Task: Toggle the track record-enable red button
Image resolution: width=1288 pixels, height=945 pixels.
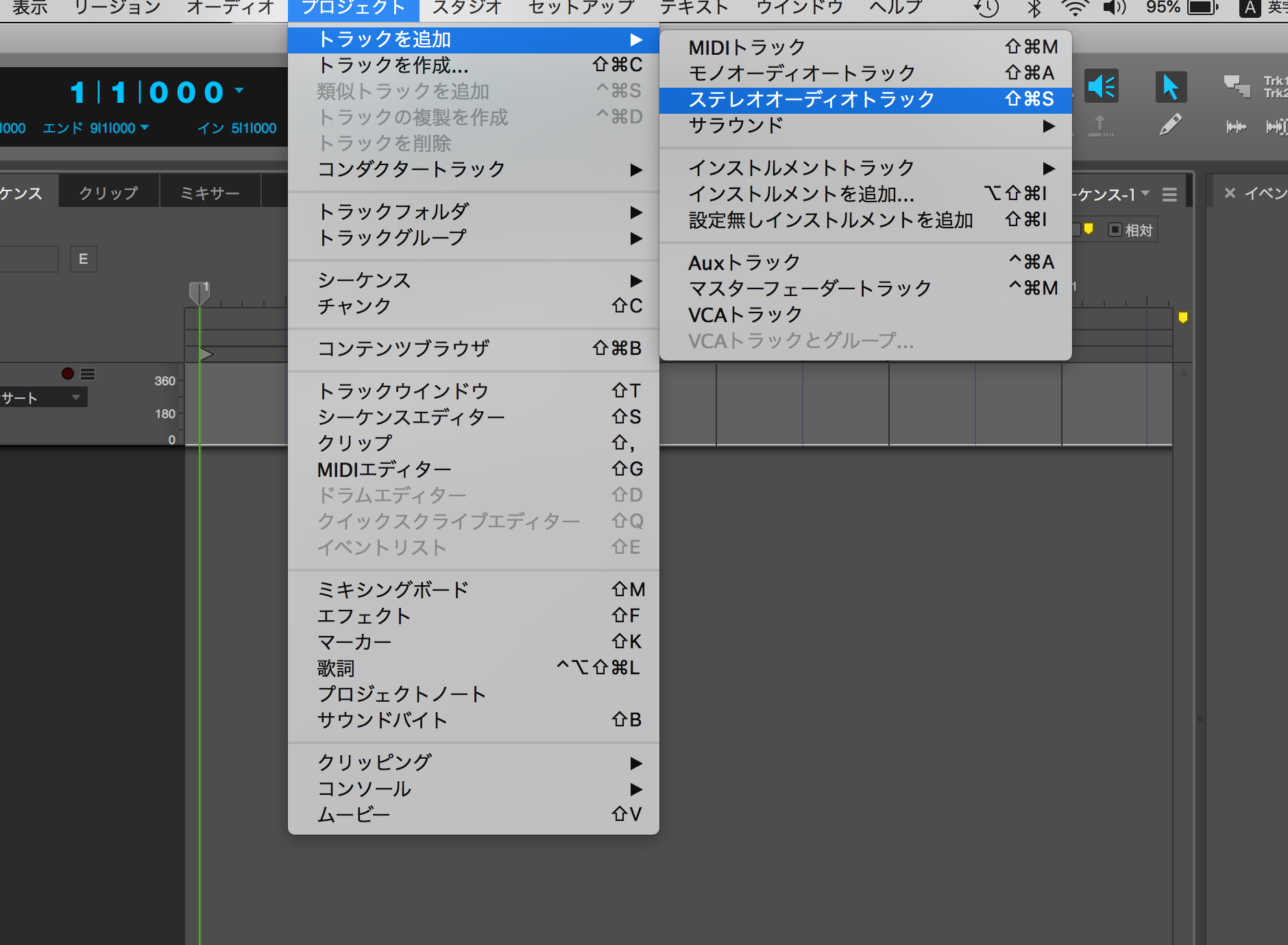Action: coord(67,373)
